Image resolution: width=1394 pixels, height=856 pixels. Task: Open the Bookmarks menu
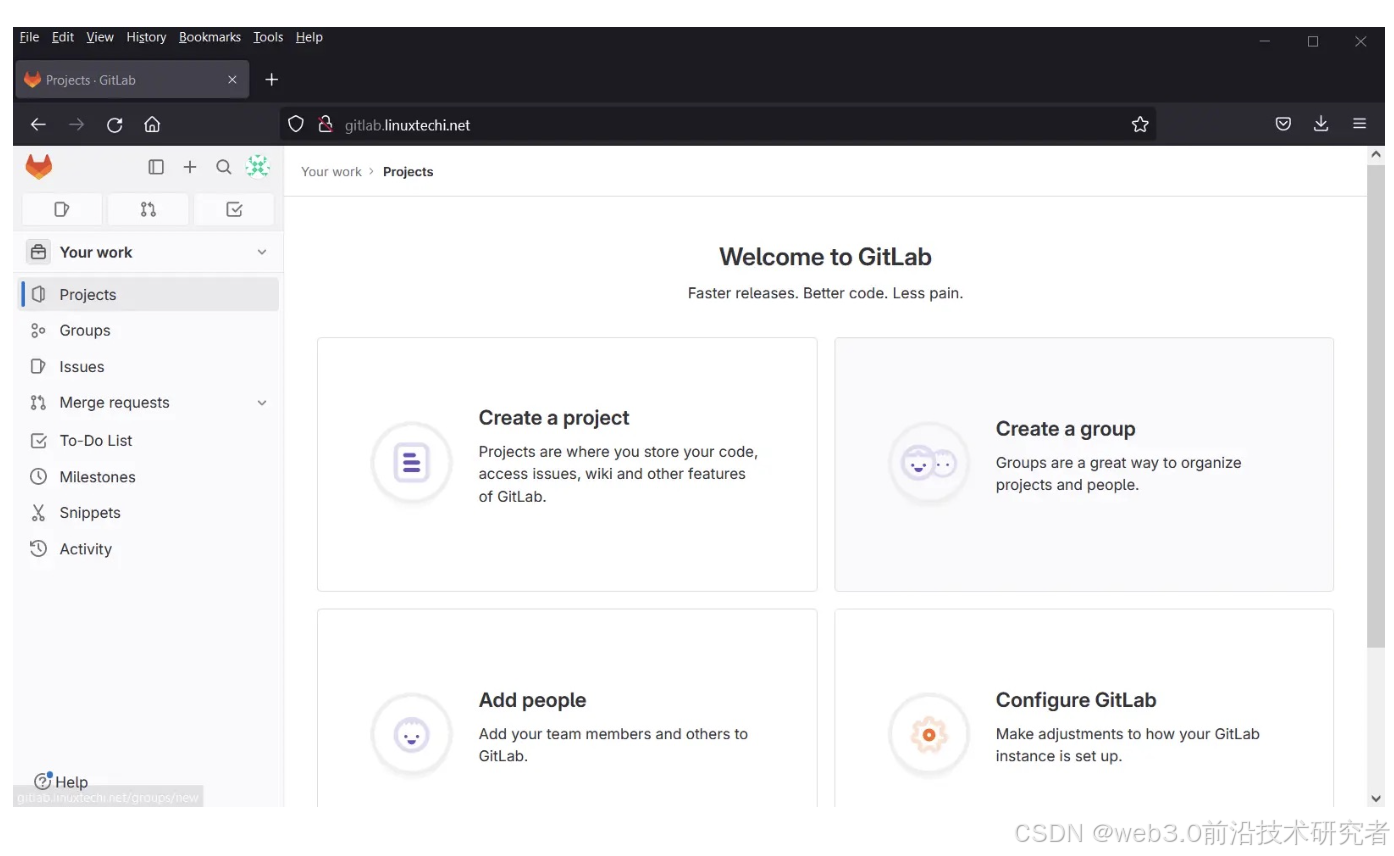tap(209, 37)
